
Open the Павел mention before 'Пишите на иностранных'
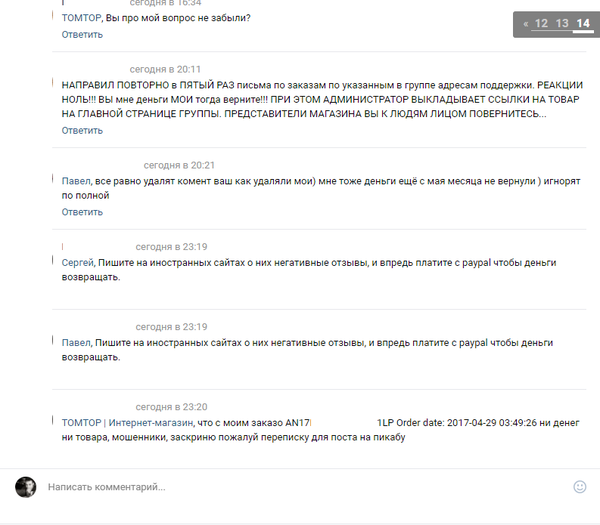pyautogui.click(x=76, y=343)
